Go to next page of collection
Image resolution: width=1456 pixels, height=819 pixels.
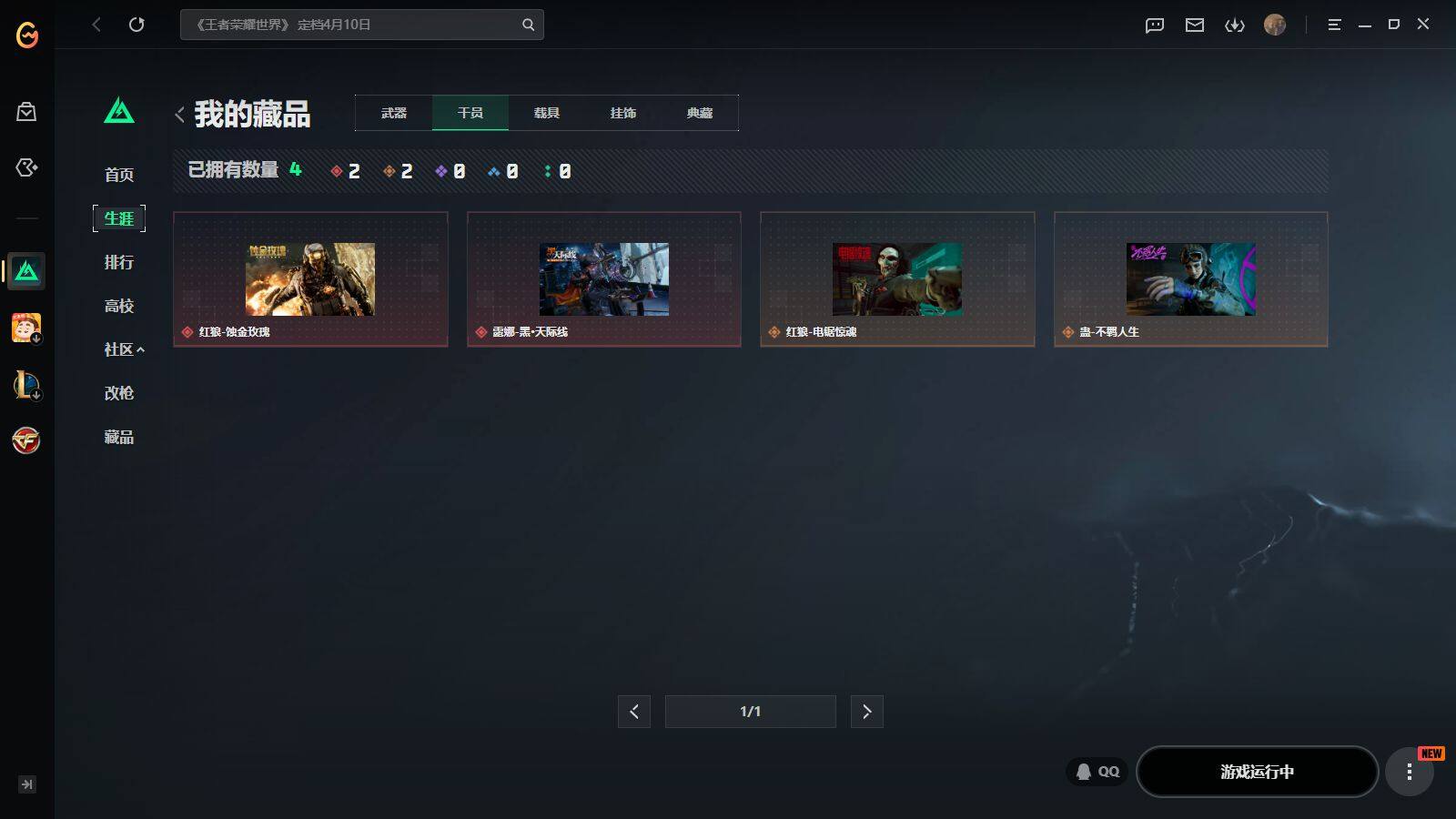click(x=867, y=712)
